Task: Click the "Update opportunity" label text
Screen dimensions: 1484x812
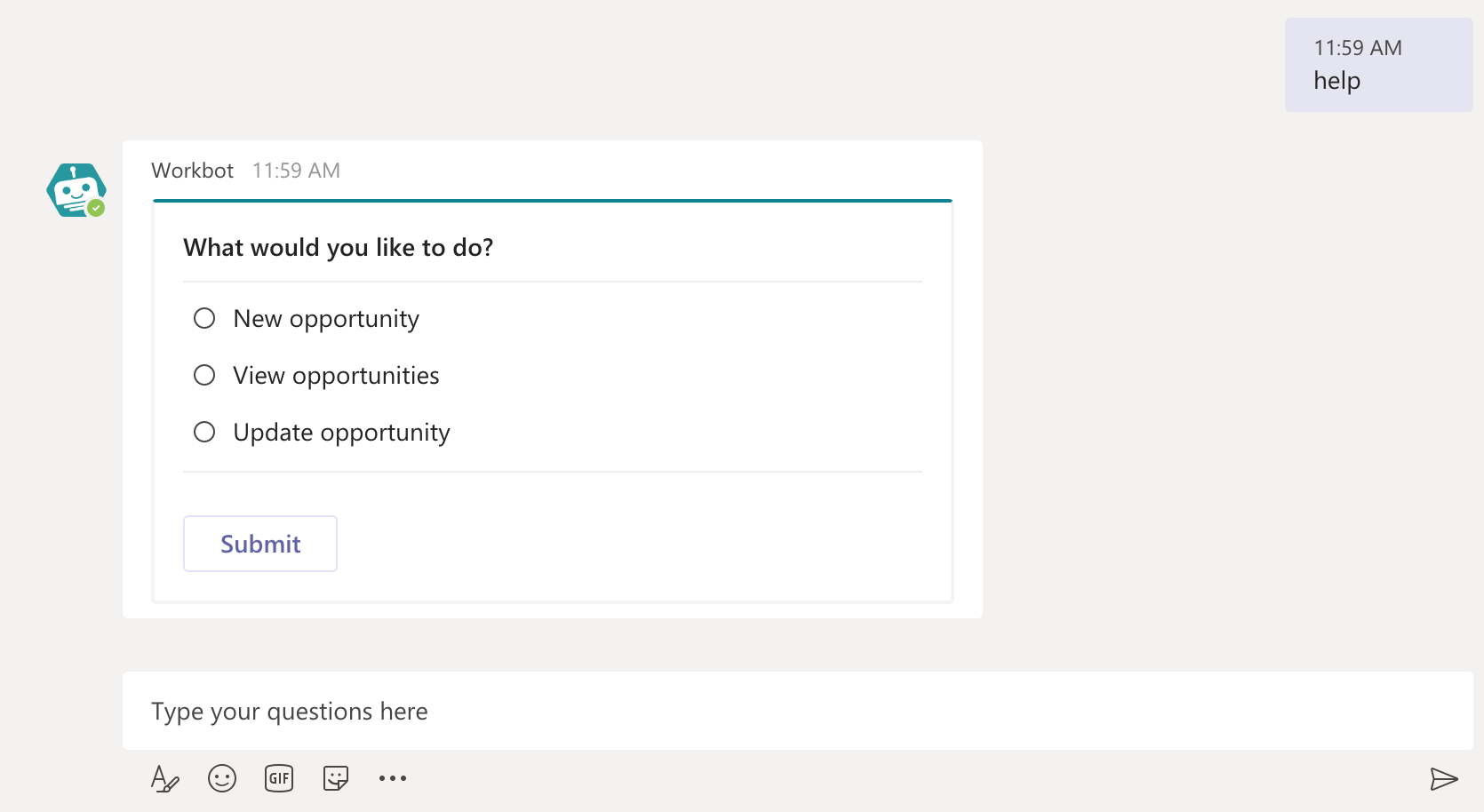Action: 341,433
